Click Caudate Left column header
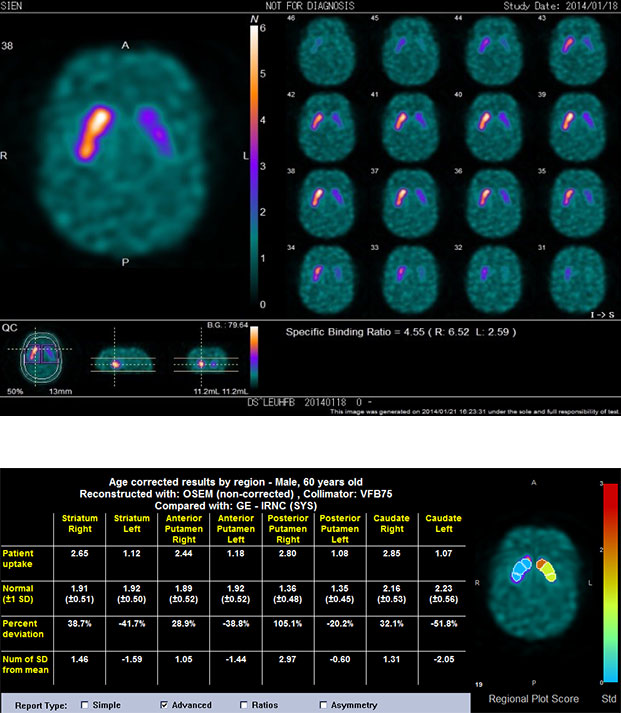The width and height of the screenshot is (621, 713). tap(443, 523)
